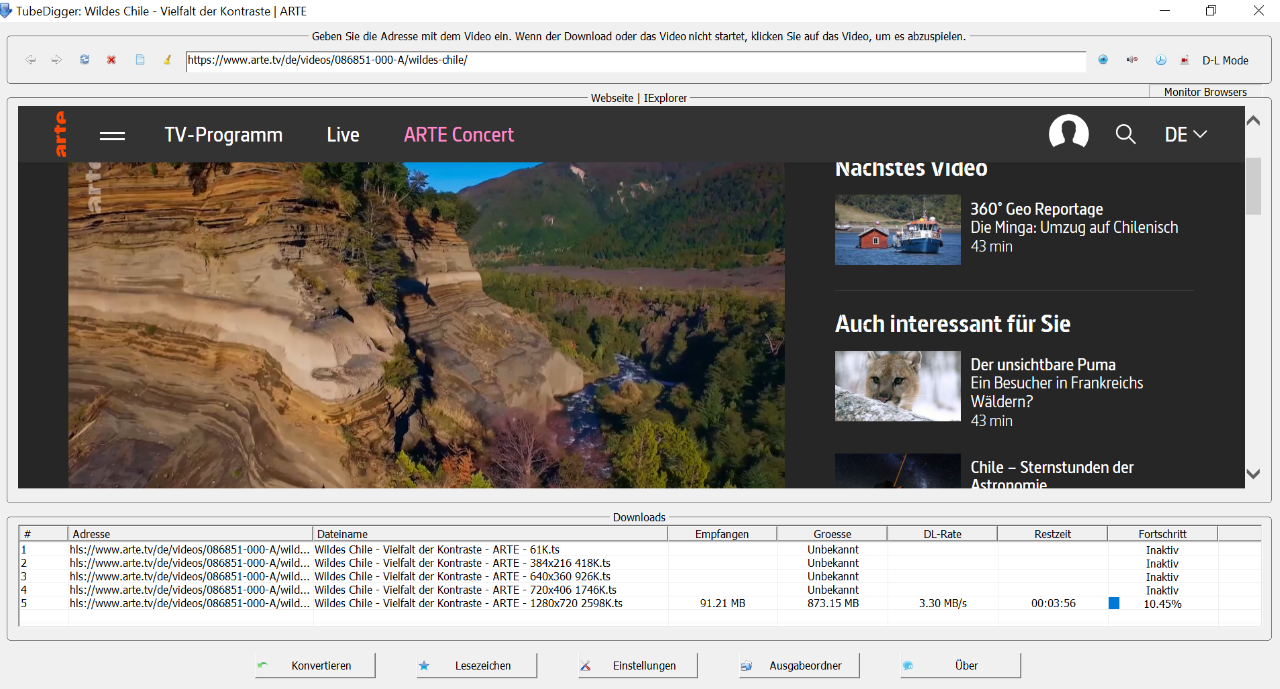Image resolution: width=1280 pixels, height=689 pixels.
Task: Click the blue globe icon beside address bar
Action: coord(1103,60)
